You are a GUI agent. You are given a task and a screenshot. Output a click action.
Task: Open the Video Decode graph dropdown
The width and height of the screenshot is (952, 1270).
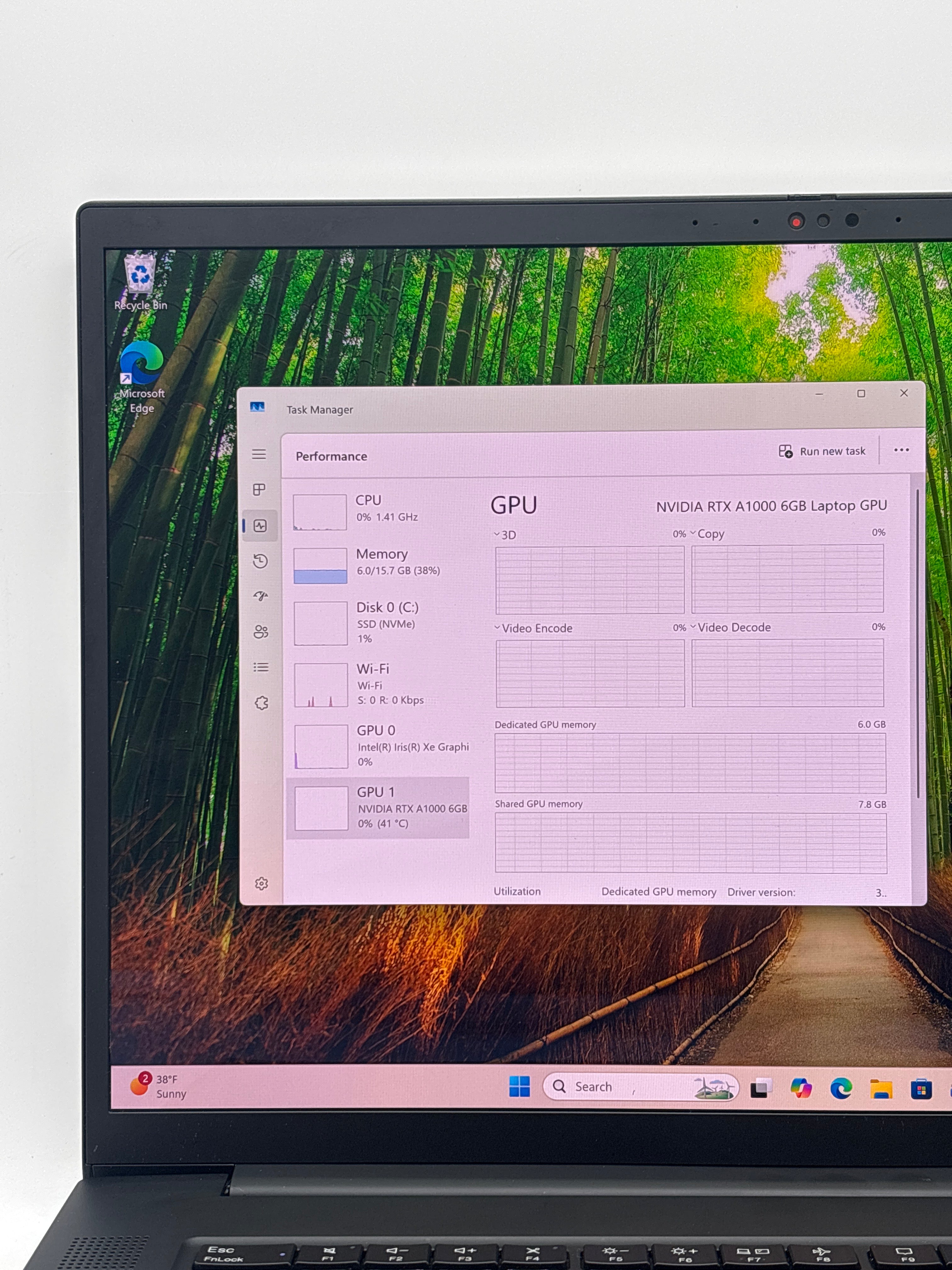coord(730,627)
